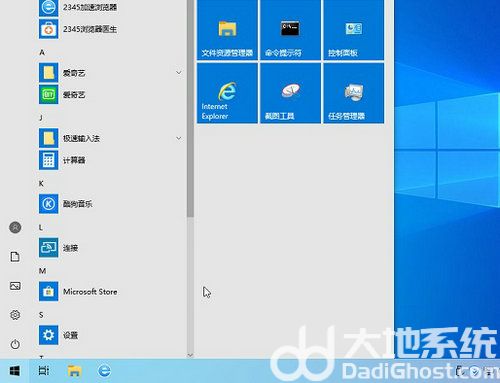This screenshot has width=500, height=383.
Task: Open File Explorer from the taskbar
Action: pos(74,371)
